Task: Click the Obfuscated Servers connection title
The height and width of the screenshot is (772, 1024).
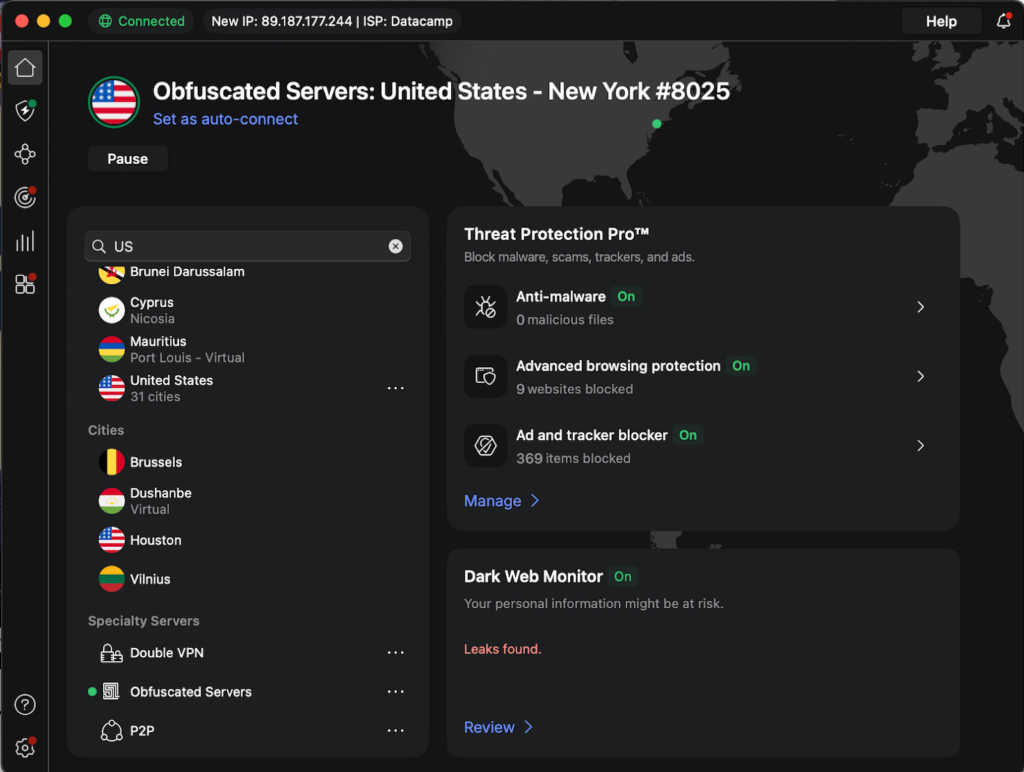Action: point(441,91)
